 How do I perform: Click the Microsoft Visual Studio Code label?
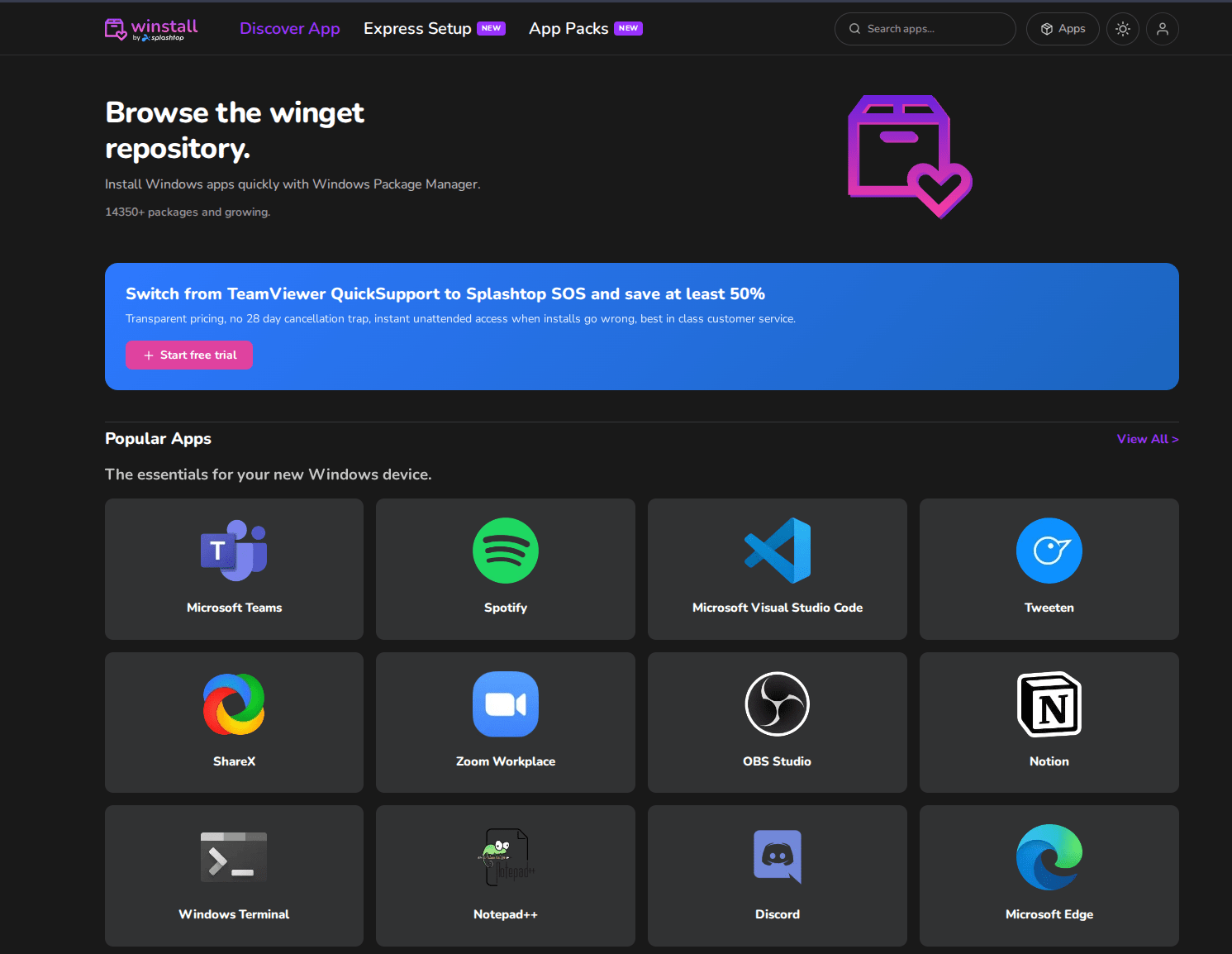coord(778,608)
